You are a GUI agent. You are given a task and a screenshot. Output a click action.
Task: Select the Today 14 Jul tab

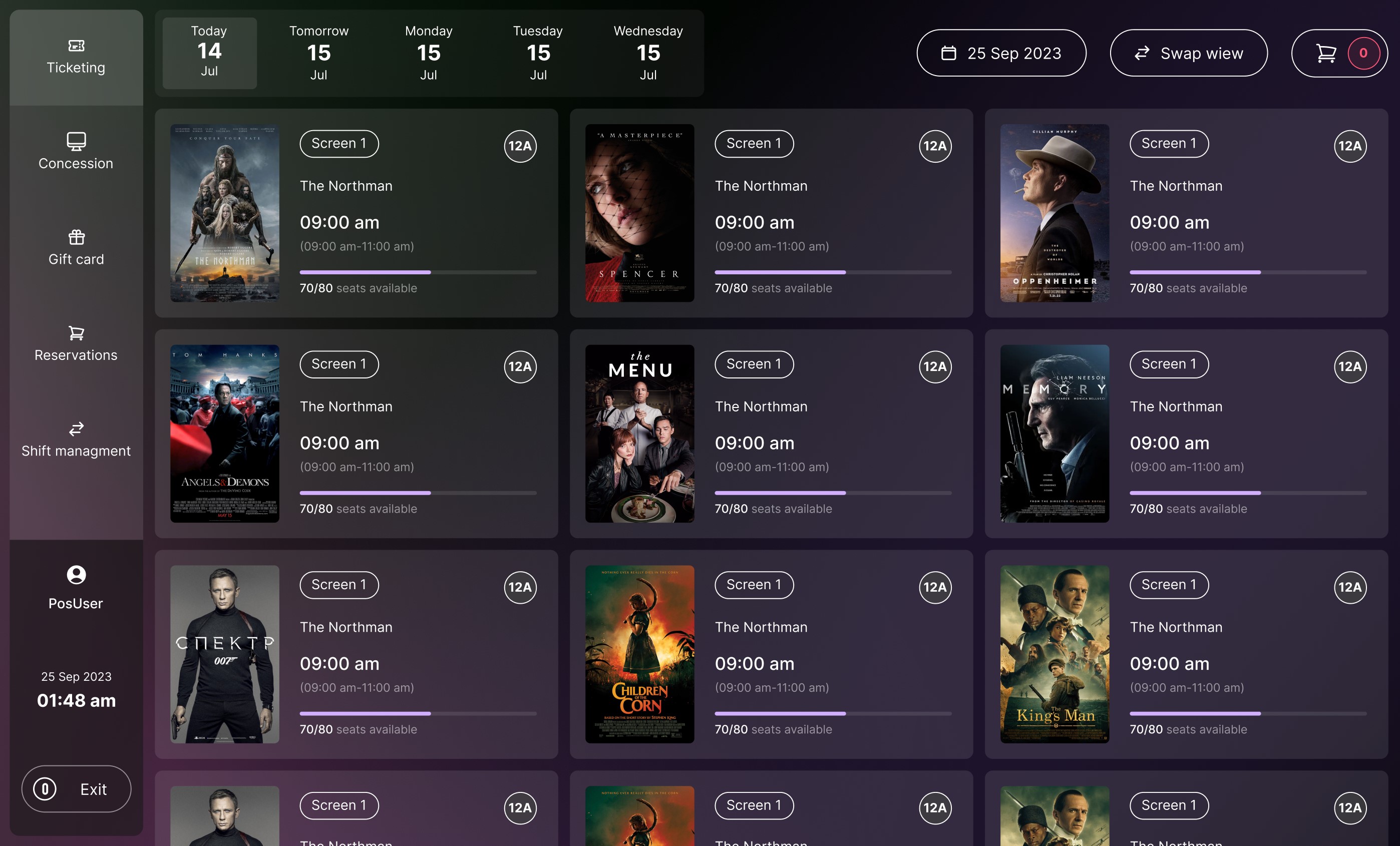(x=208, y=53)
